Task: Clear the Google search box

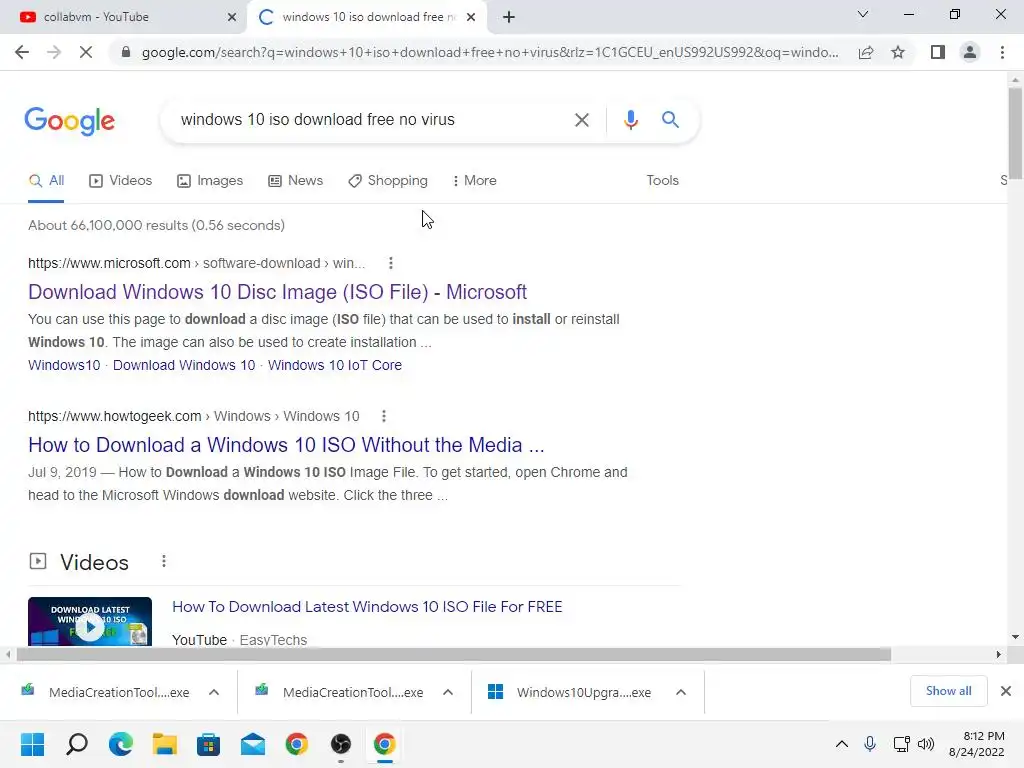Action: (581, 120)
